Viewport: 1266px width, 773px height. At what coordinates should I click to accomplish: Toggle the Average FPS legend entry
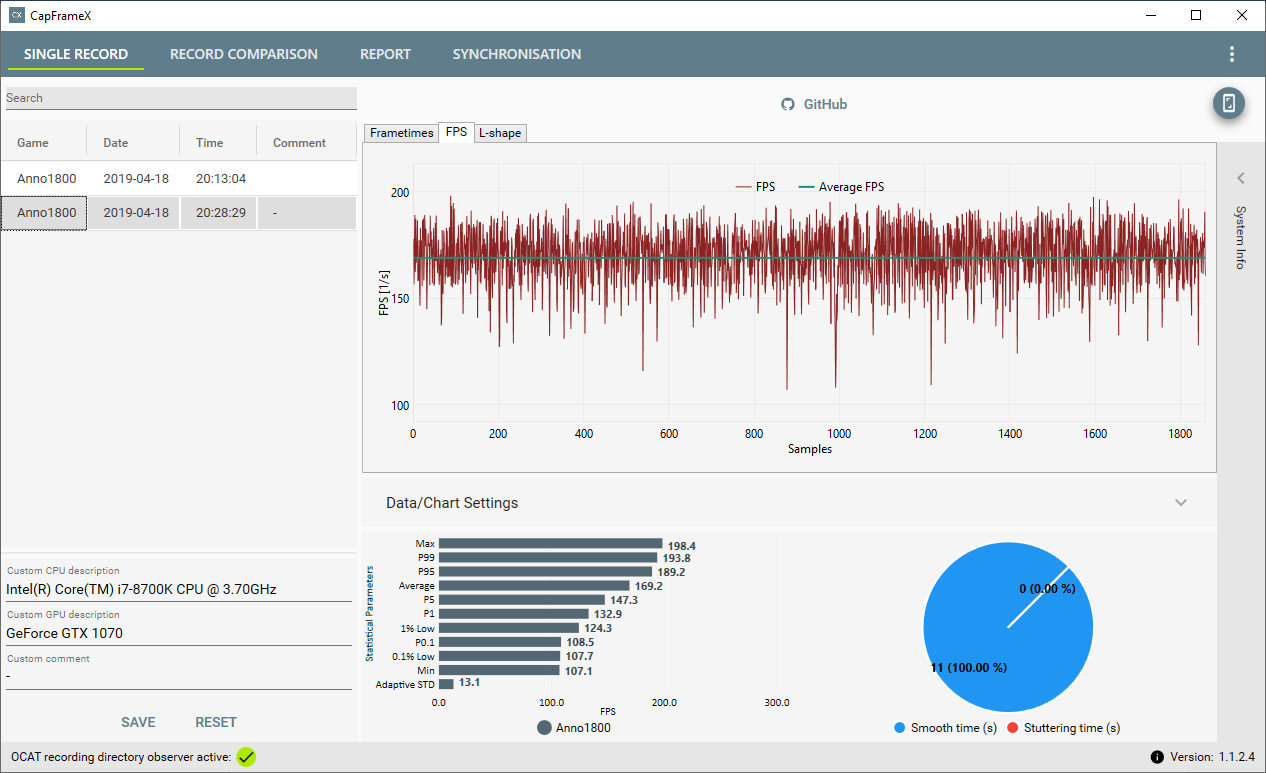(x=841, y=187)
